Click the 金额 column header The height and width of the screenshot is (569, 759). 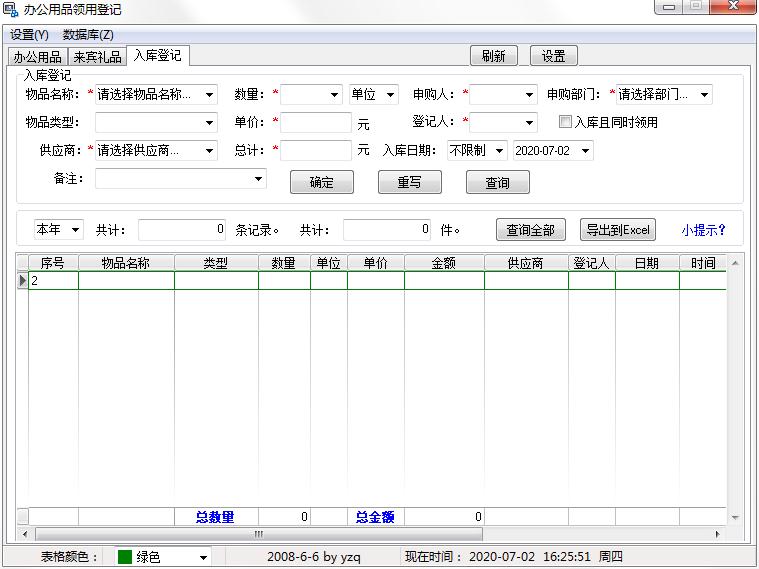pos(443,263)
